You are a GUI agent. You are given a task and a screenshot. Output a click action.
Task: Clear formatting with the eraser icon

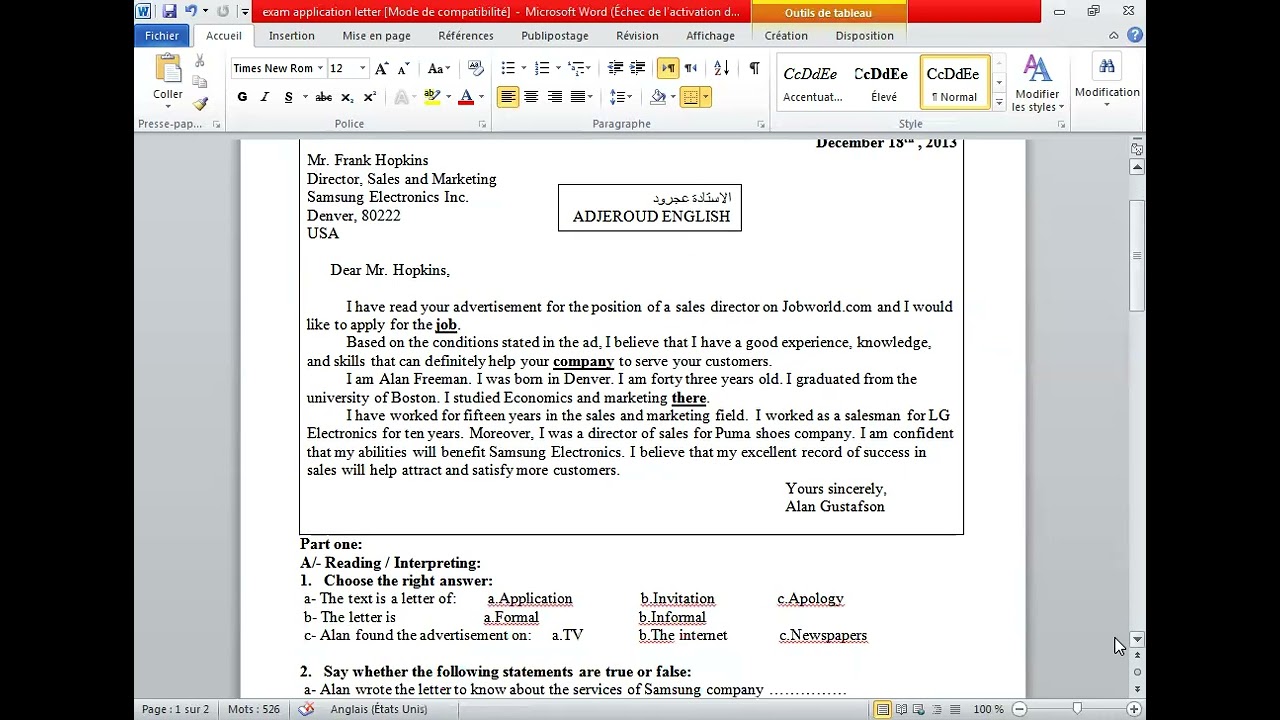pyautogui.click(x=476, y=68)
